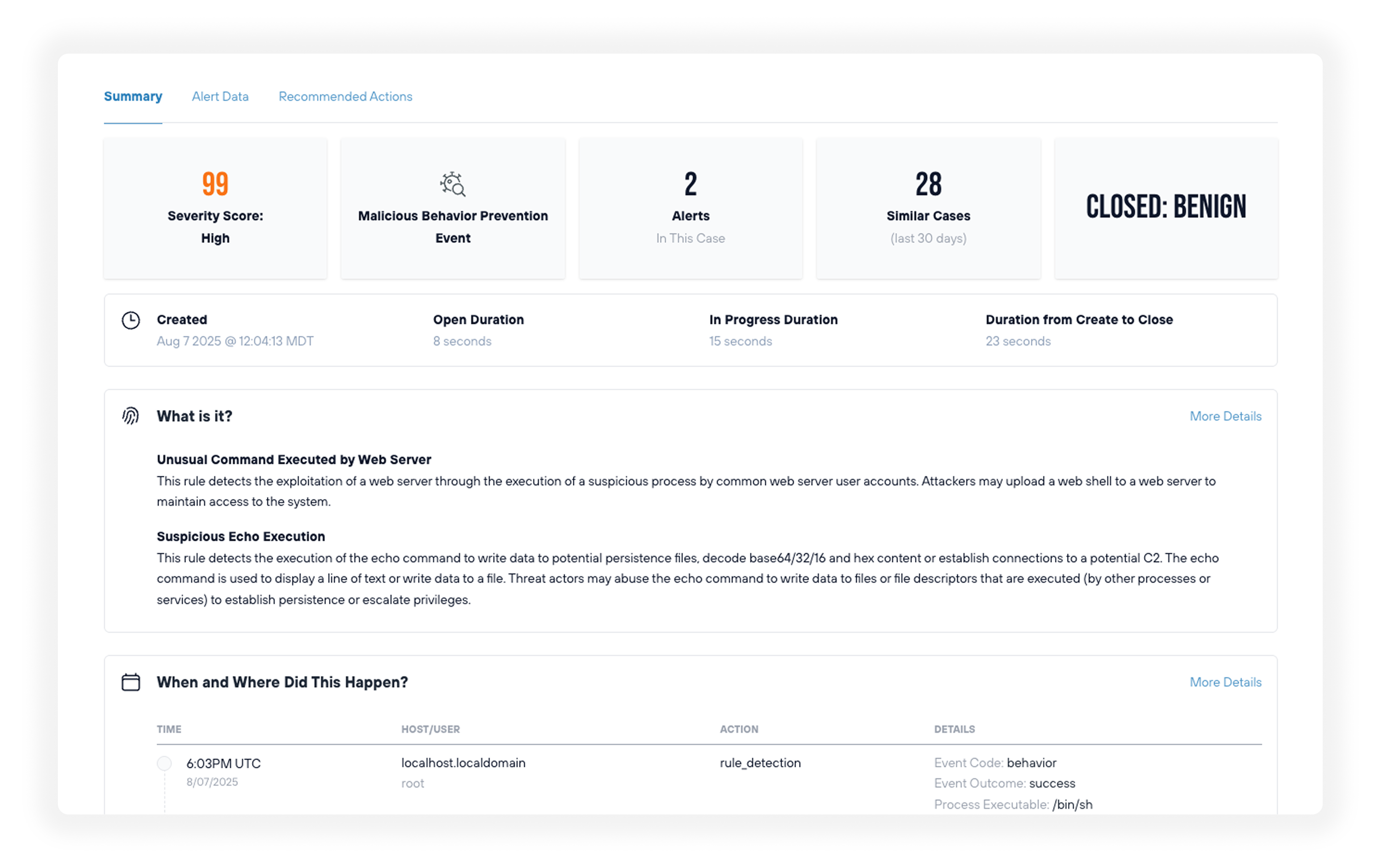This screenshot has width=1380, height=868.
Task: Open the Recommended Actions tab
Action: tap(346, 96)
